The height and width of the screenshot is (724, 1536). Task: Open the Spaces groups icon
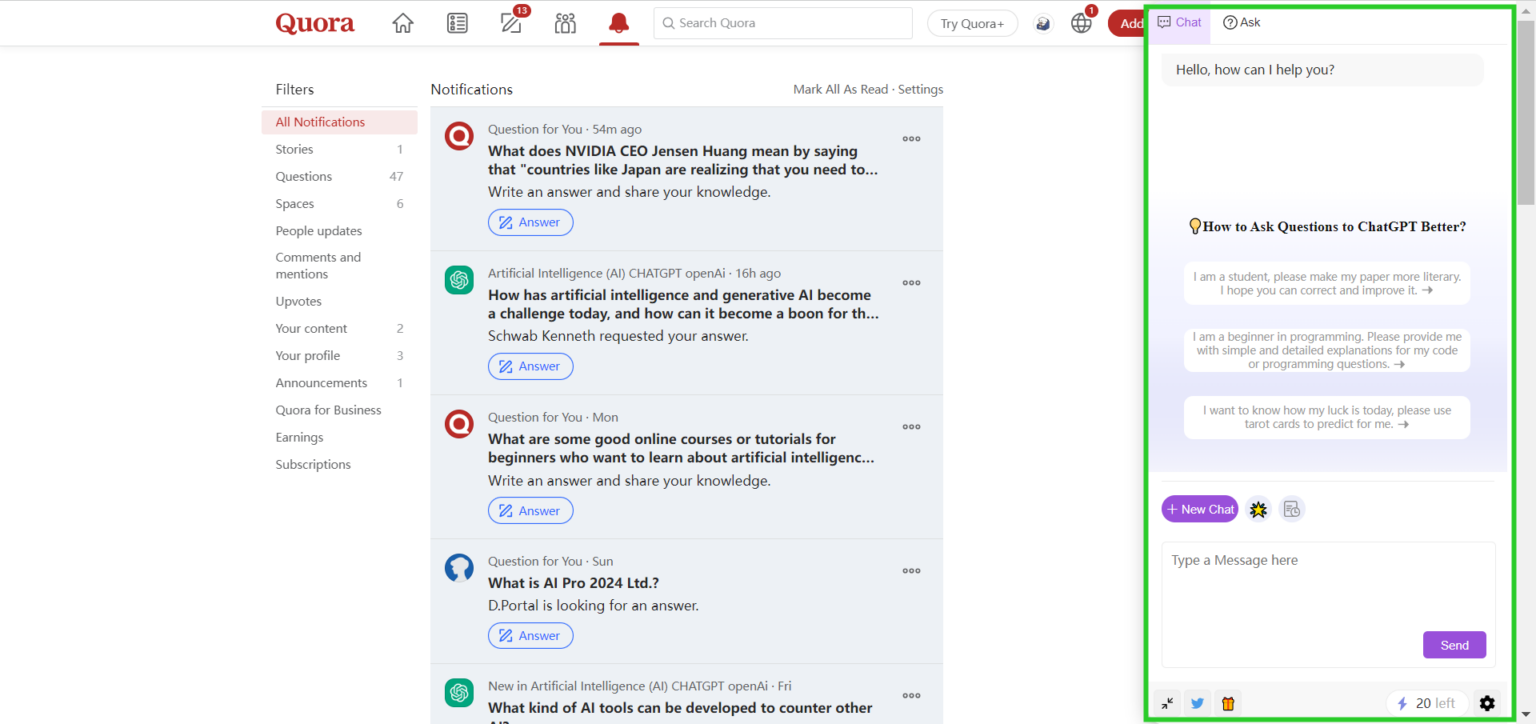pyautogui.click(x=565, y=22)
